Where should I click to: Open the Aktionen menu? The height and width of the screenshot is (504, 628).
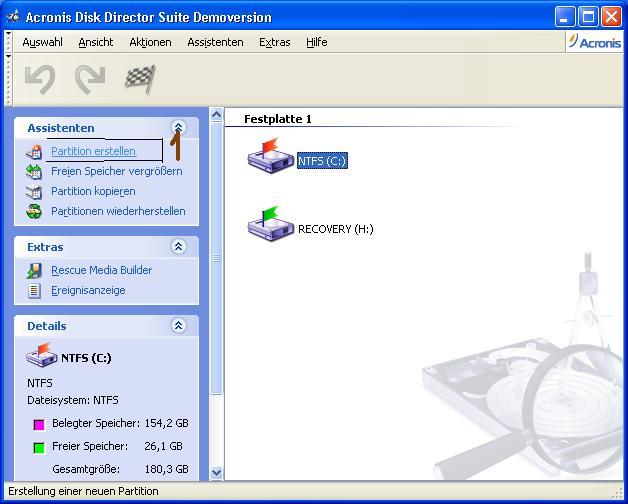[150, 42]
